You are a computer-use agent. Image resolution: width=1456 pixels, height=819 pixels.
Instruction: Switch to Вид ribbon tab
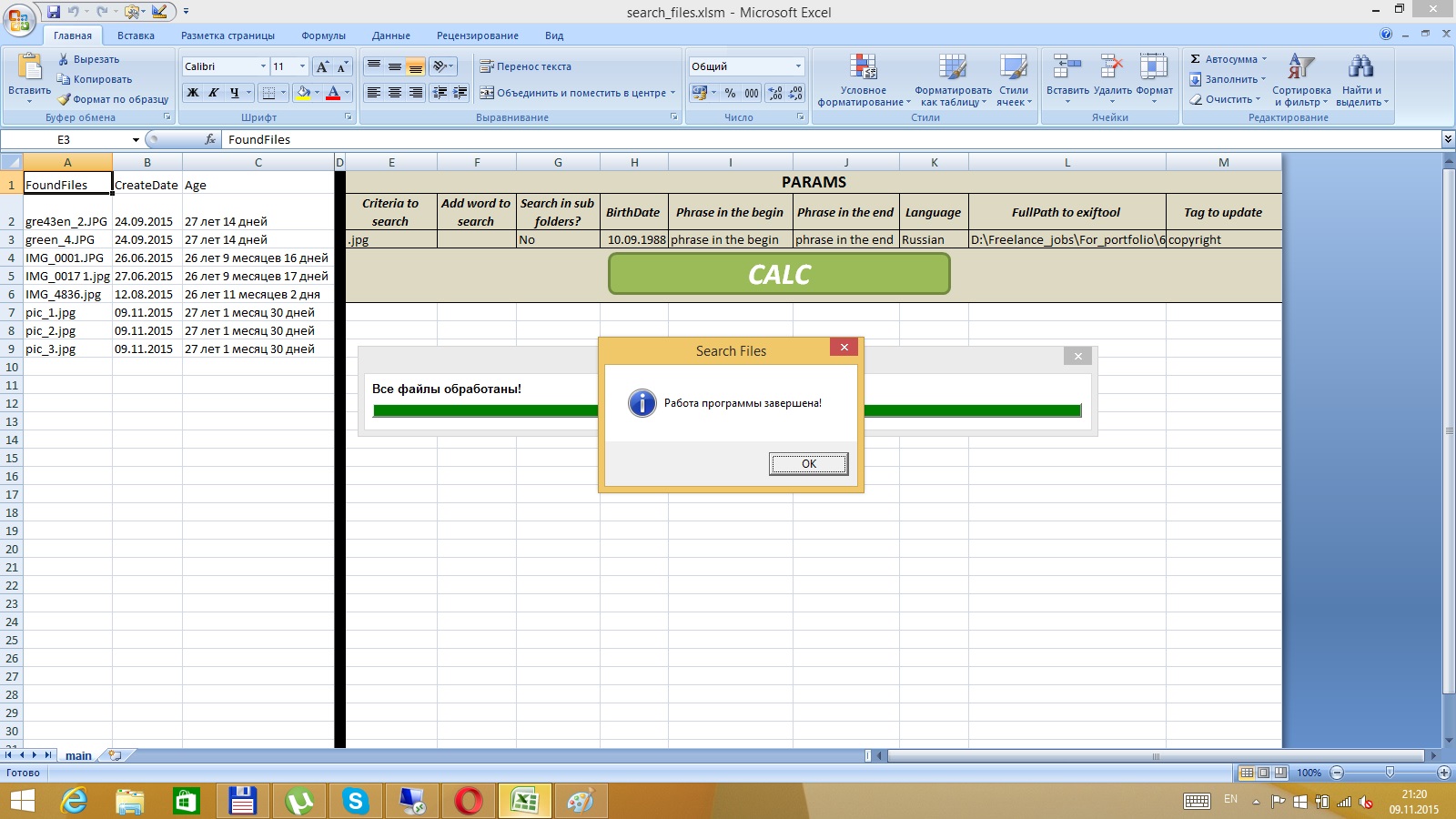[554, 35]
